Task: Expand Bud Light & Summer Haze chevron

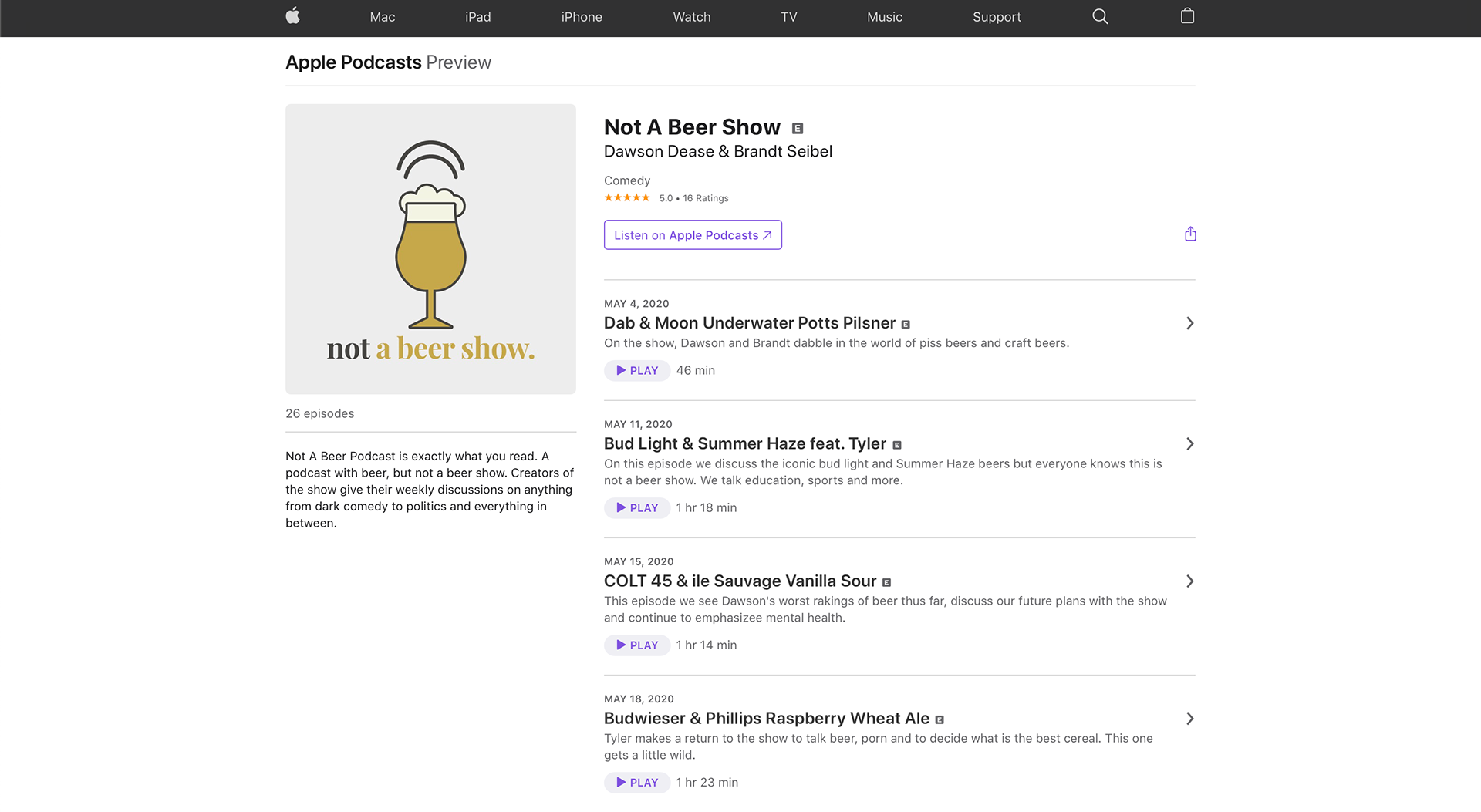Action: click(x=1189, y=443)
